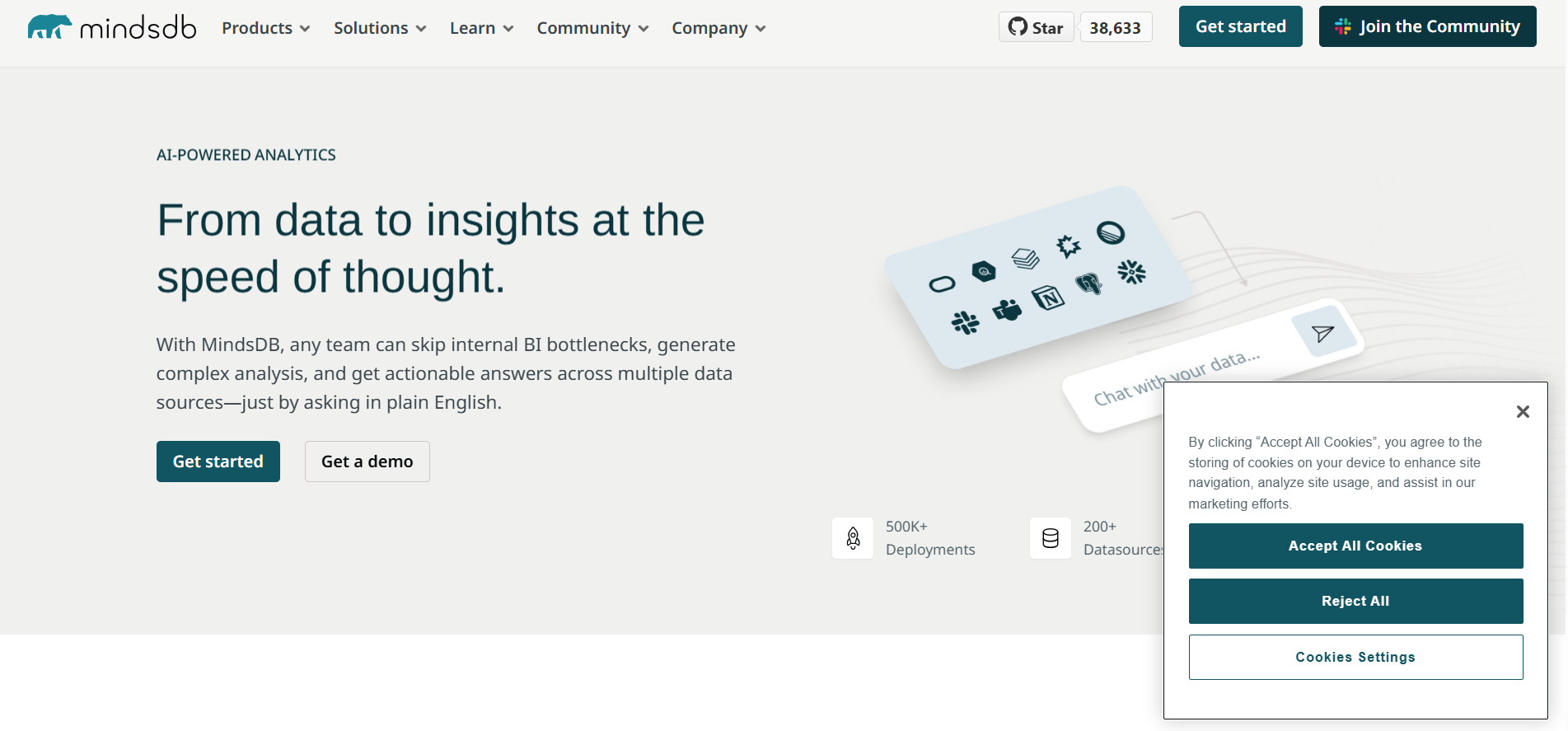The image size is (1568, 731).
Task: Accept all cookies in the consent dialog
Action: tap(1355, 546)
